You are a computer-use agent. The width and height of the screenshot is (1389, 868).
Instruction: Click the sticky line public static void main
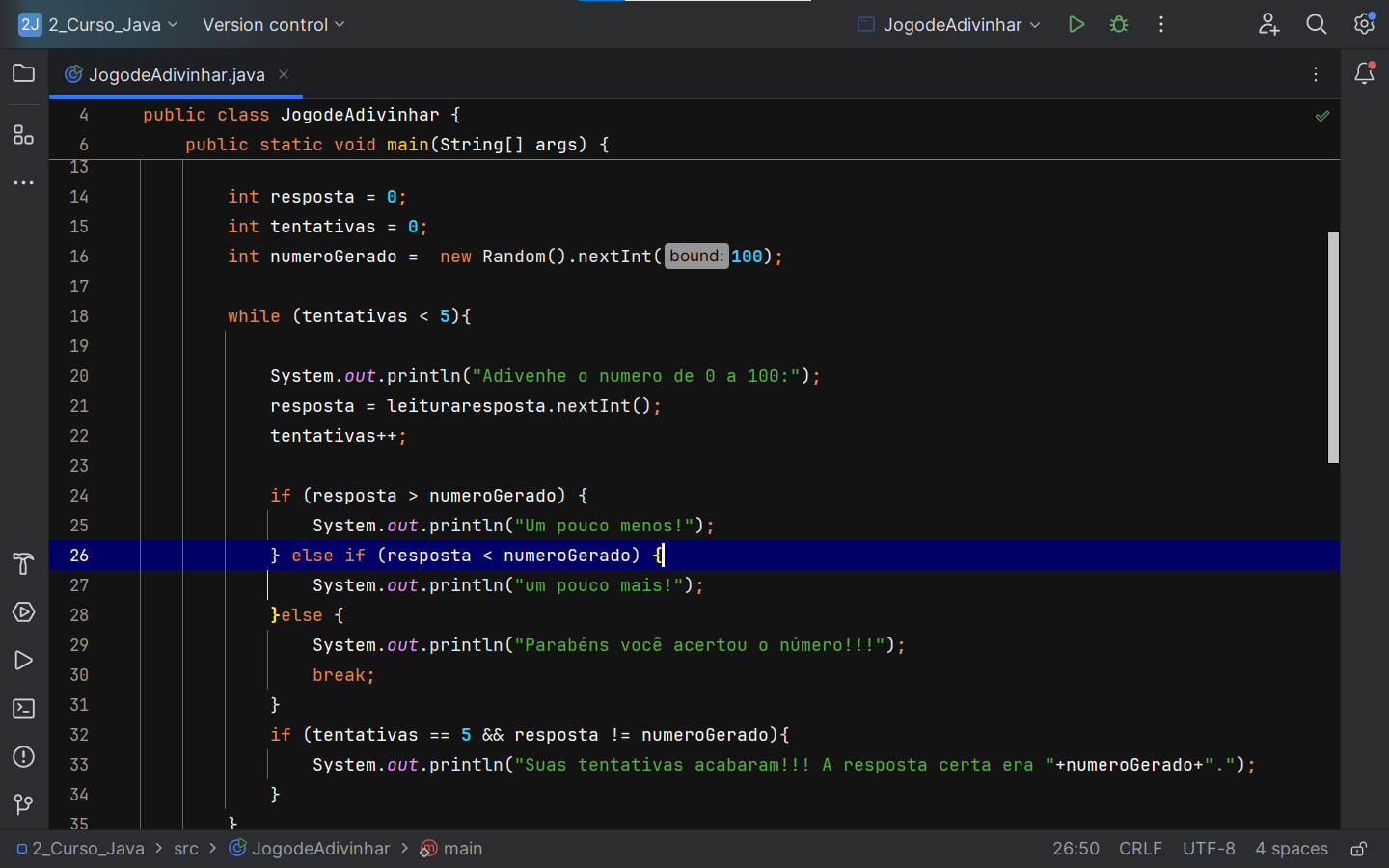(397, 145)
